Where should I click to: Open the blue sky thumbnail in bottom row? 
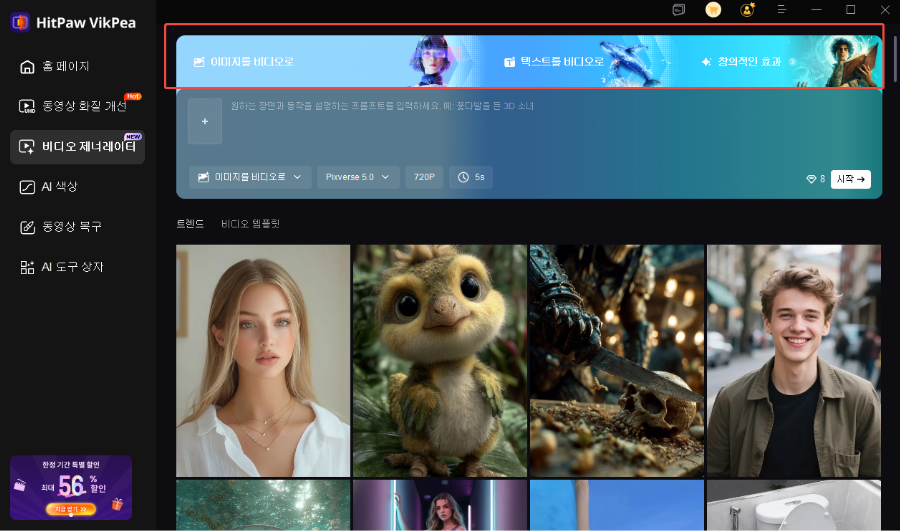(x=616, y=505)
